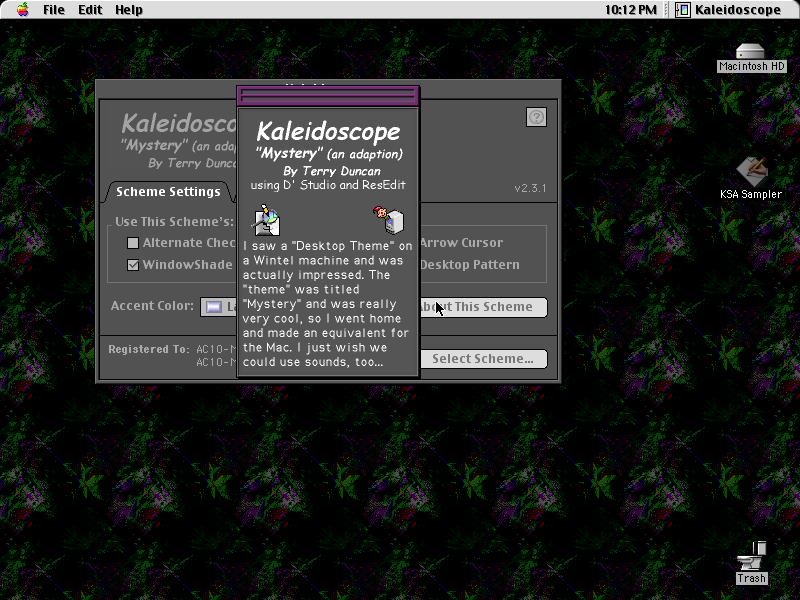Click the About This Scheme button
The height and width of the screenshot is (600, 800).
click(x=483, y=307)
